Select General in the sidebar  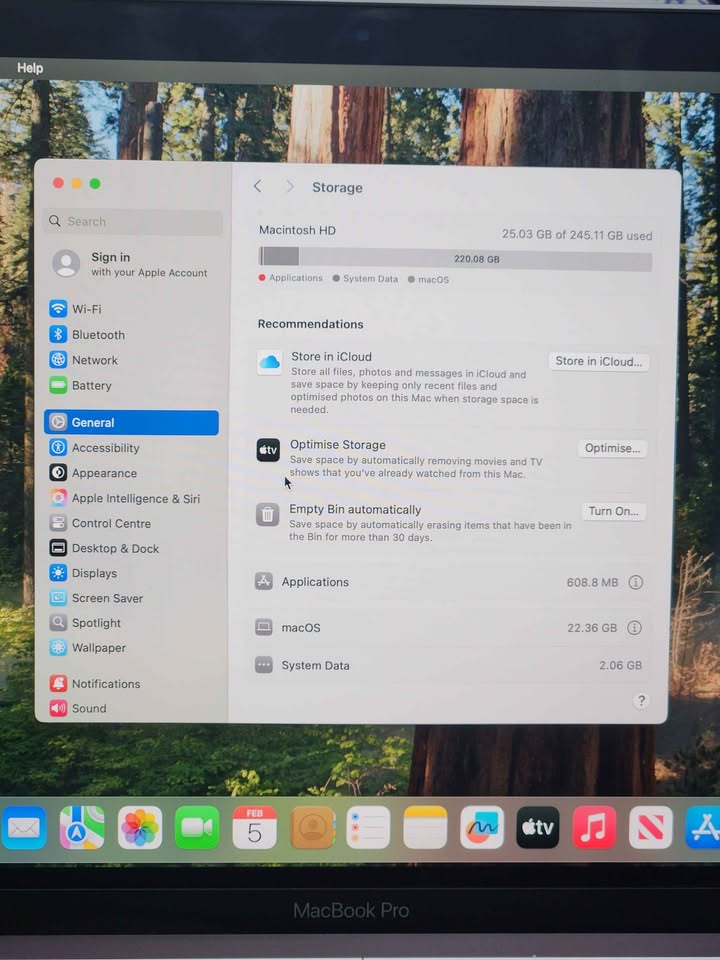click(x=131, y=423)
